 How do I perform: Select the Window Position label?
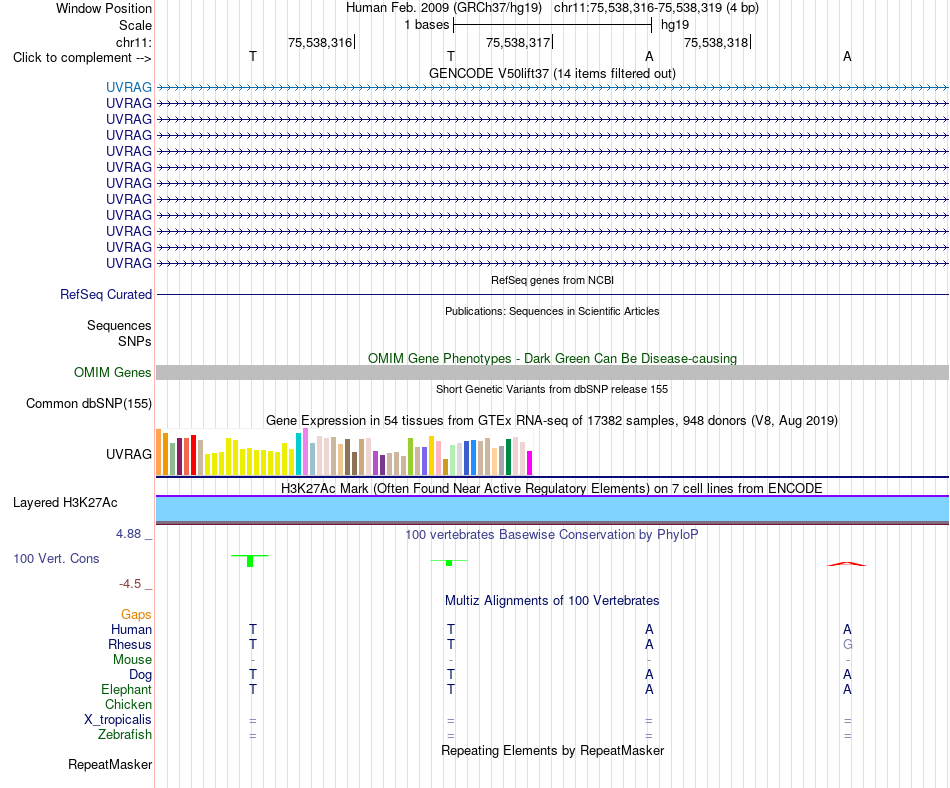point(104,8)
